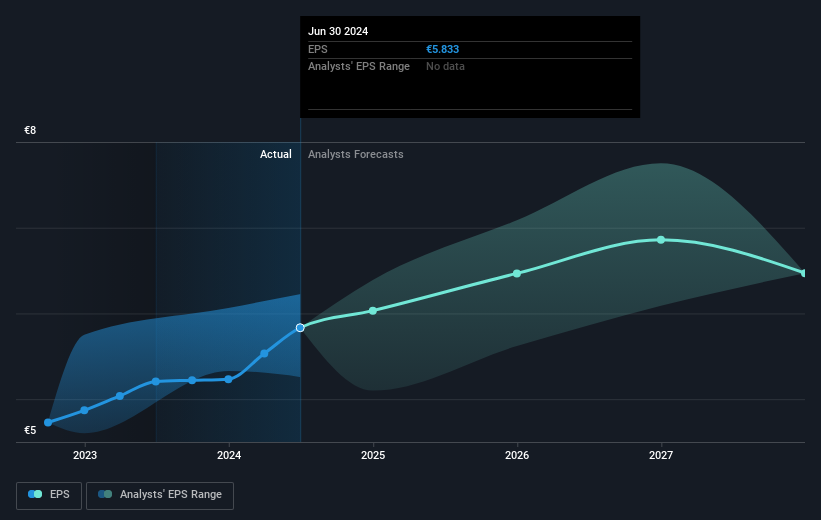Click the 2027 x-axis label

coord(661,455)
